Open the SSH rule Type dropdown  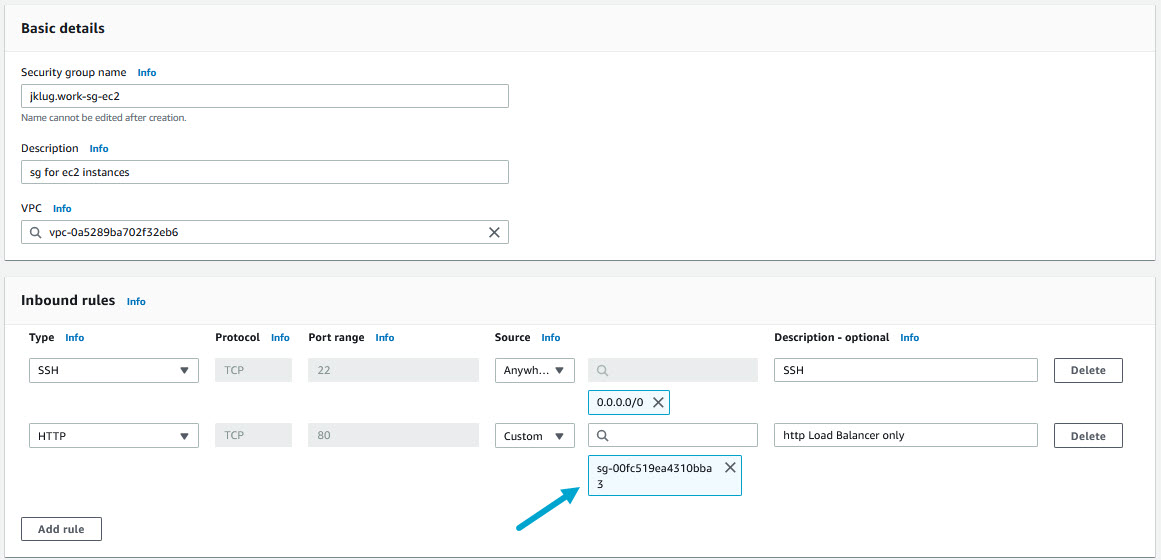click(x=113, y=370)
